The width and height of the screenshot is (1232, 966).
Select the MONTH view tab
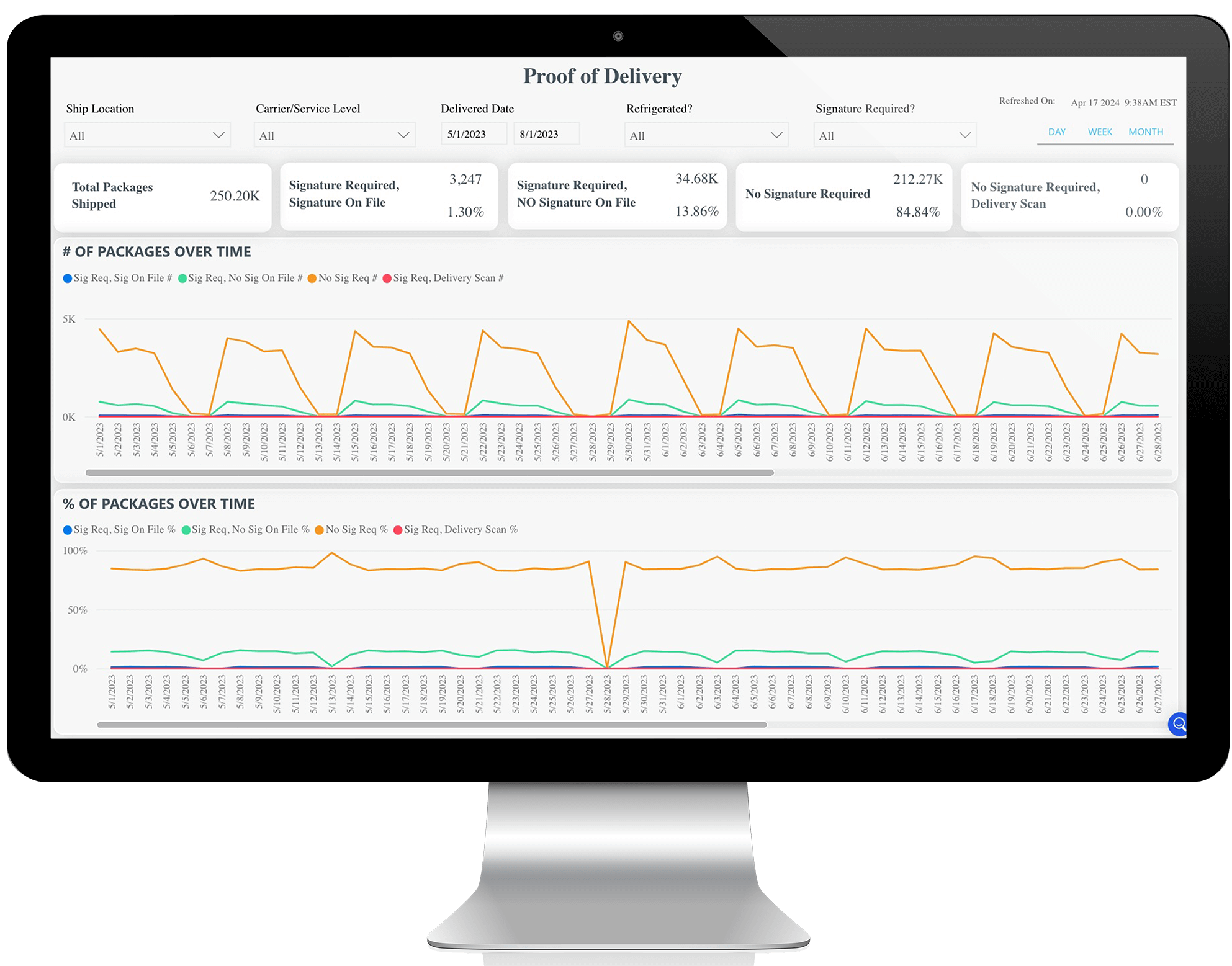[x=1146, y=132]
